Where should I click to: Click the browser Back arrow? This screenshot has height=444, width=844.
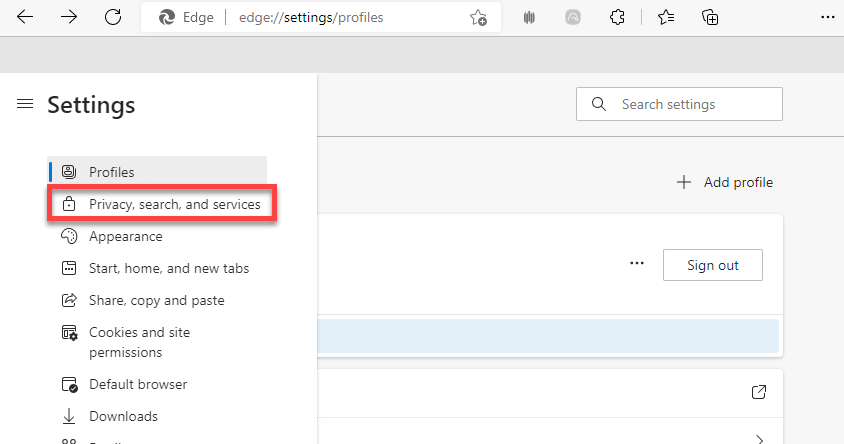coord(25,17)
